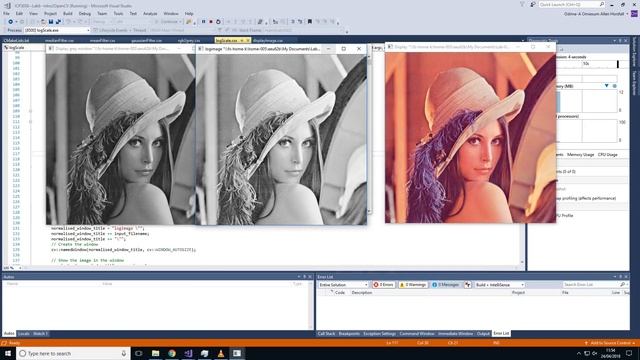
Task: Click Type here to search box
Action: click(x=73, y=353)
